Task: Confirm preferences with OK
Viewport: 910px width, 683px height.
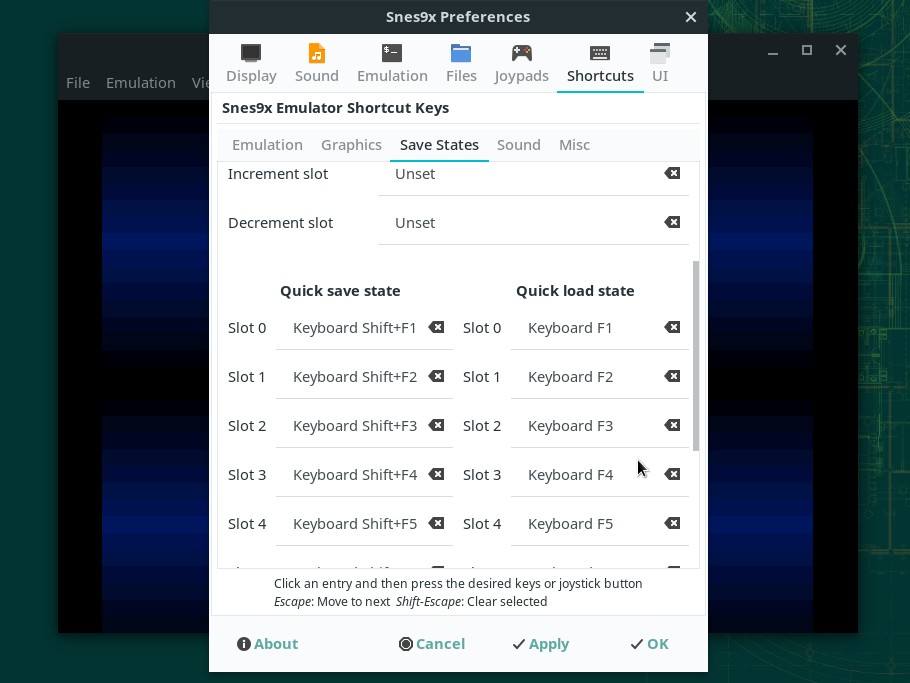Action: click(649, 644)
